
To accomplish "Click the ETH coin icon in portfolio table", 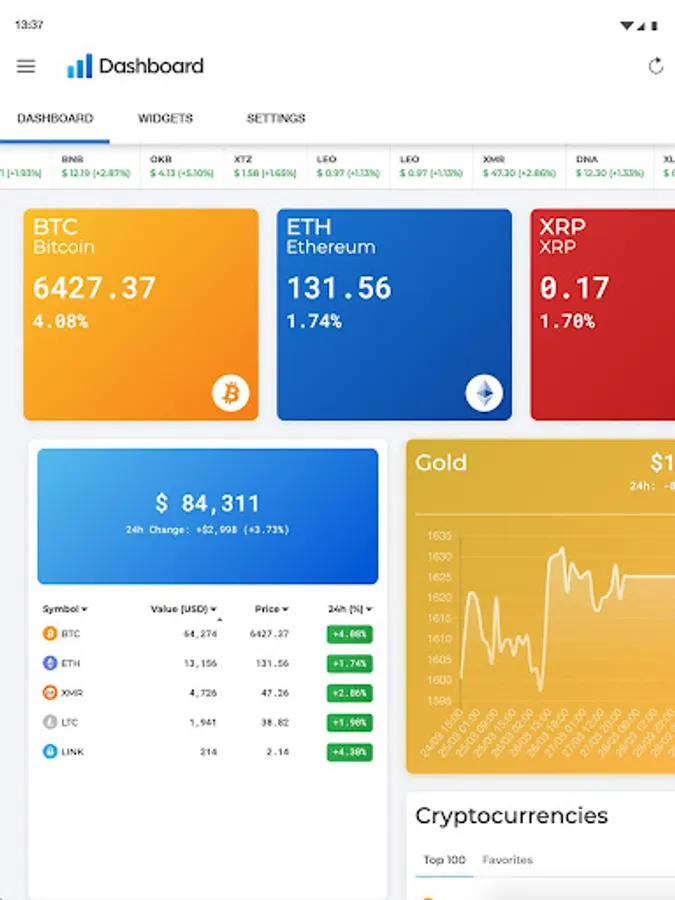I will click(50, 663).
